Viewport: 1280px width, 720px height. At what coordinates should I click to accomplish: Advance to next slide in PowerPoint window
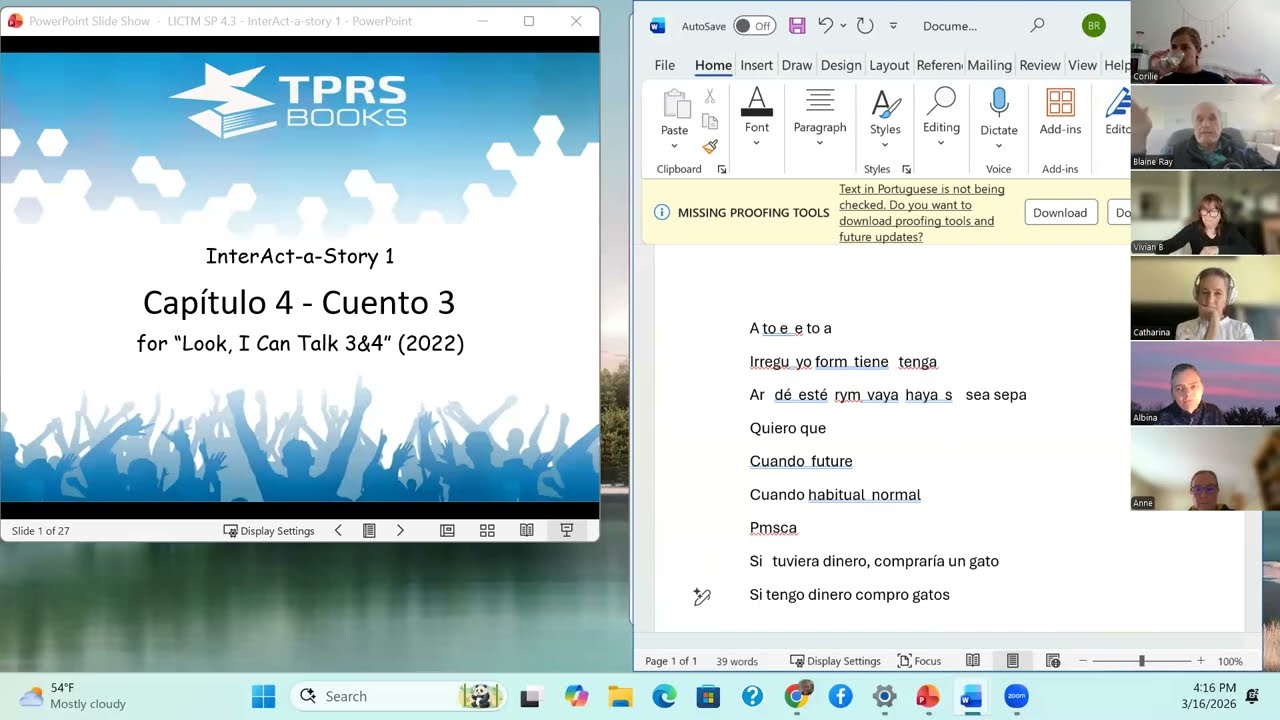tap(400, 531)
